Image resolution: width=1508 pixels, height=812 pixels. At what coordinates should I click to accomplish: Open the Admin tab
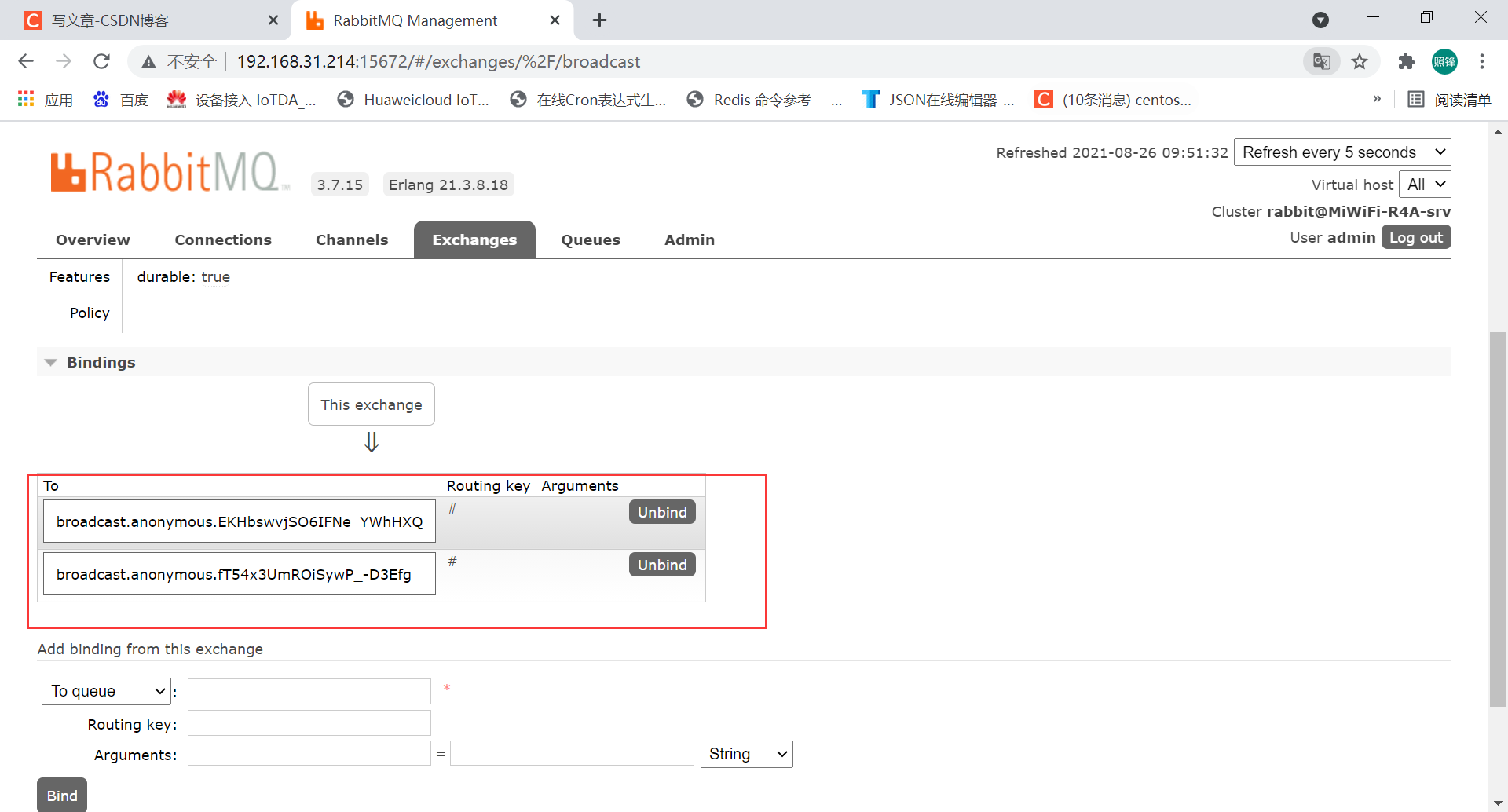pos(690,240)
